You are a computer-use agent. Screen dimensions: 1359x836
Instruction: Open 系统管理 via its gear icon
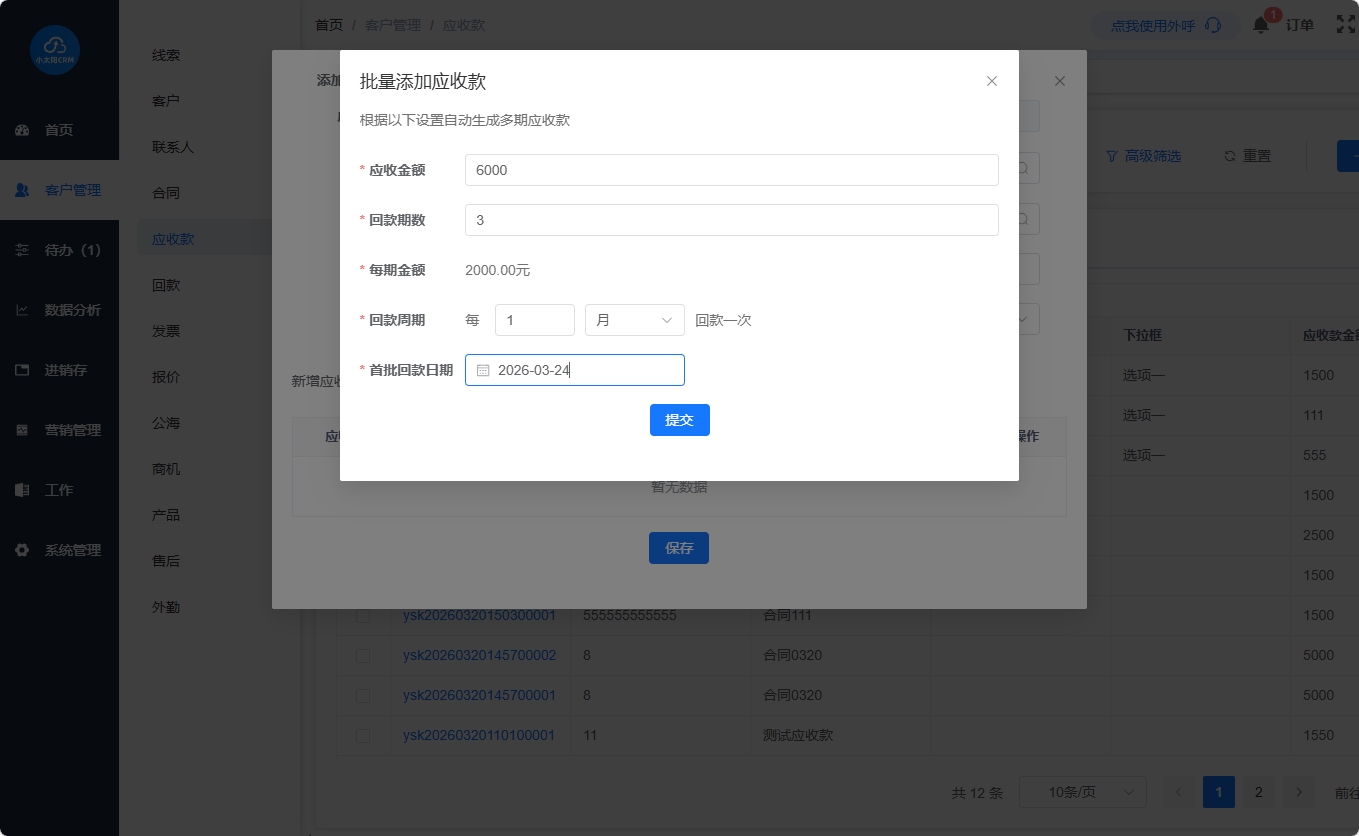(22, 550)
